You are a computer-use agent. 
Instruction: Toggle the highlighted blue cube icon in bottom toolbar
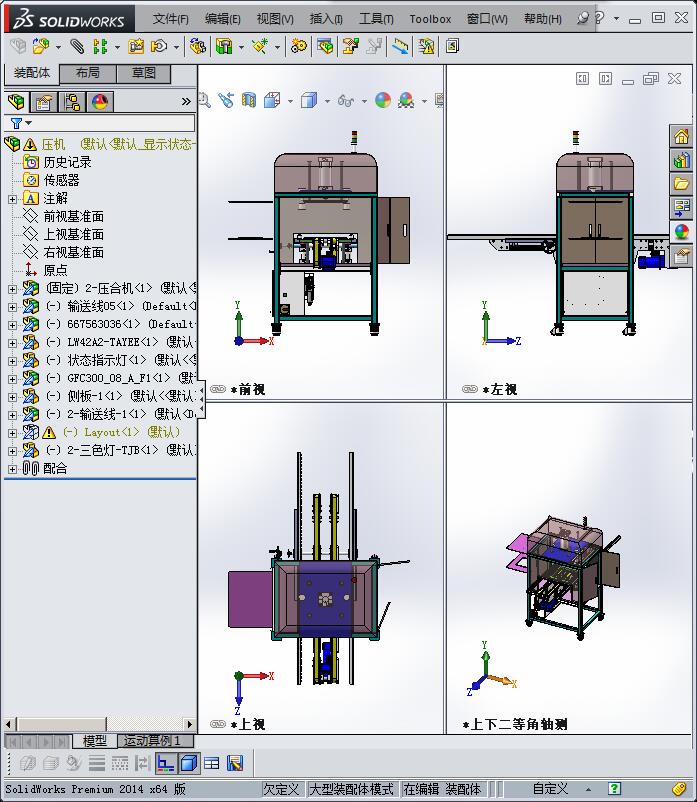click(x=189, y=763)
